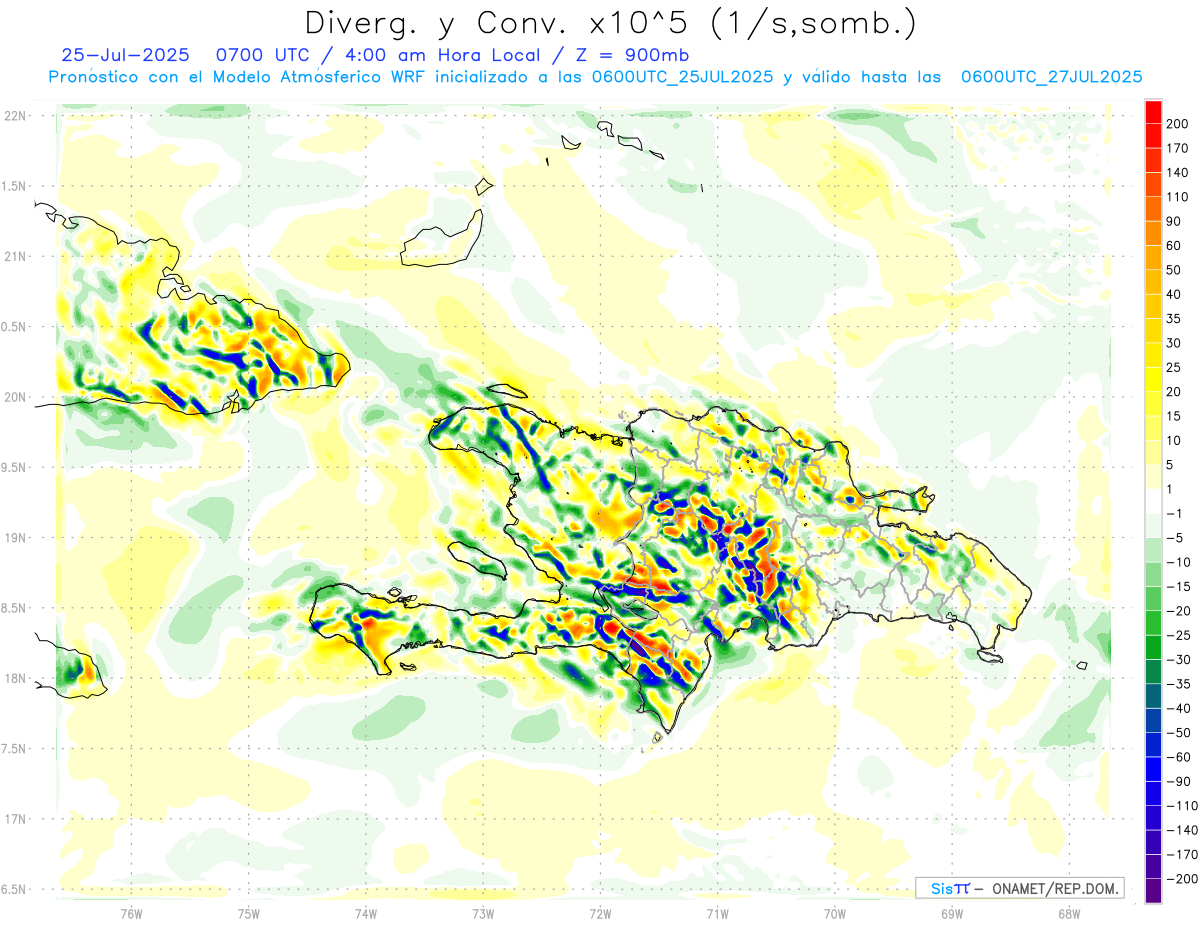Image resolution: width=1200 pixels, height=927 pixels.
Task: Click the colorbar value '-5'
Action: 1174,538
